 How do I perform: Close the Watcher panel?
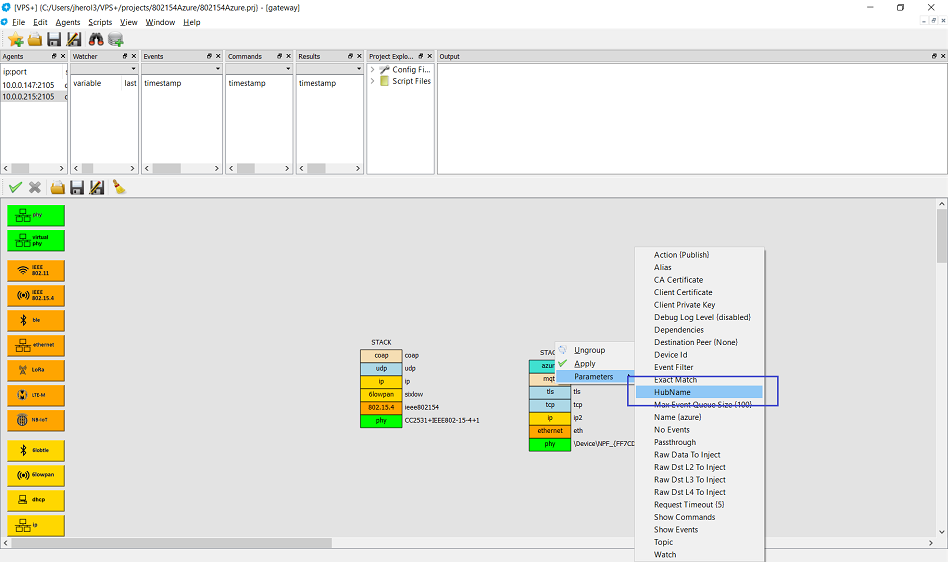pos(133,56)
